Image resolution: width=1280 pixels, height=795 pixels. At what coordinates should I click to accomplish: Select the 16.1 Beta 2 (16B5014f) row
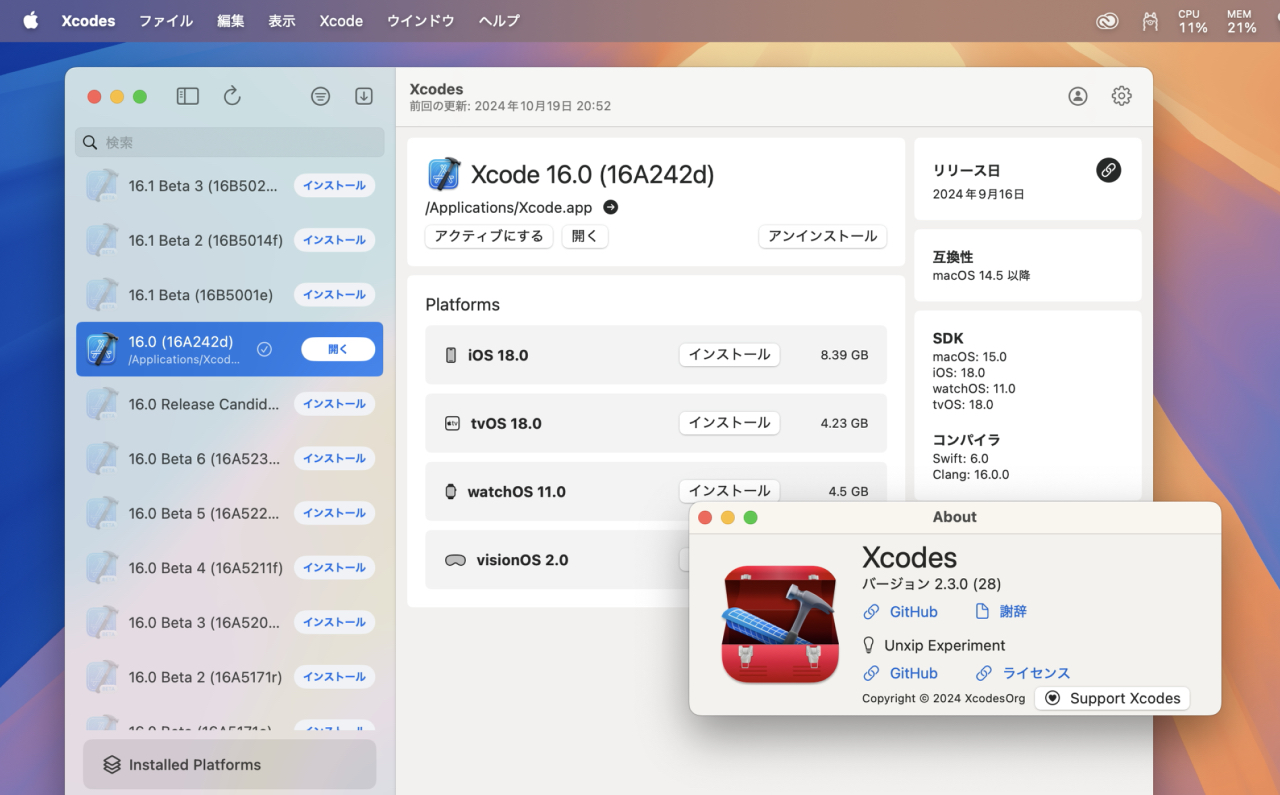(230, 240)
